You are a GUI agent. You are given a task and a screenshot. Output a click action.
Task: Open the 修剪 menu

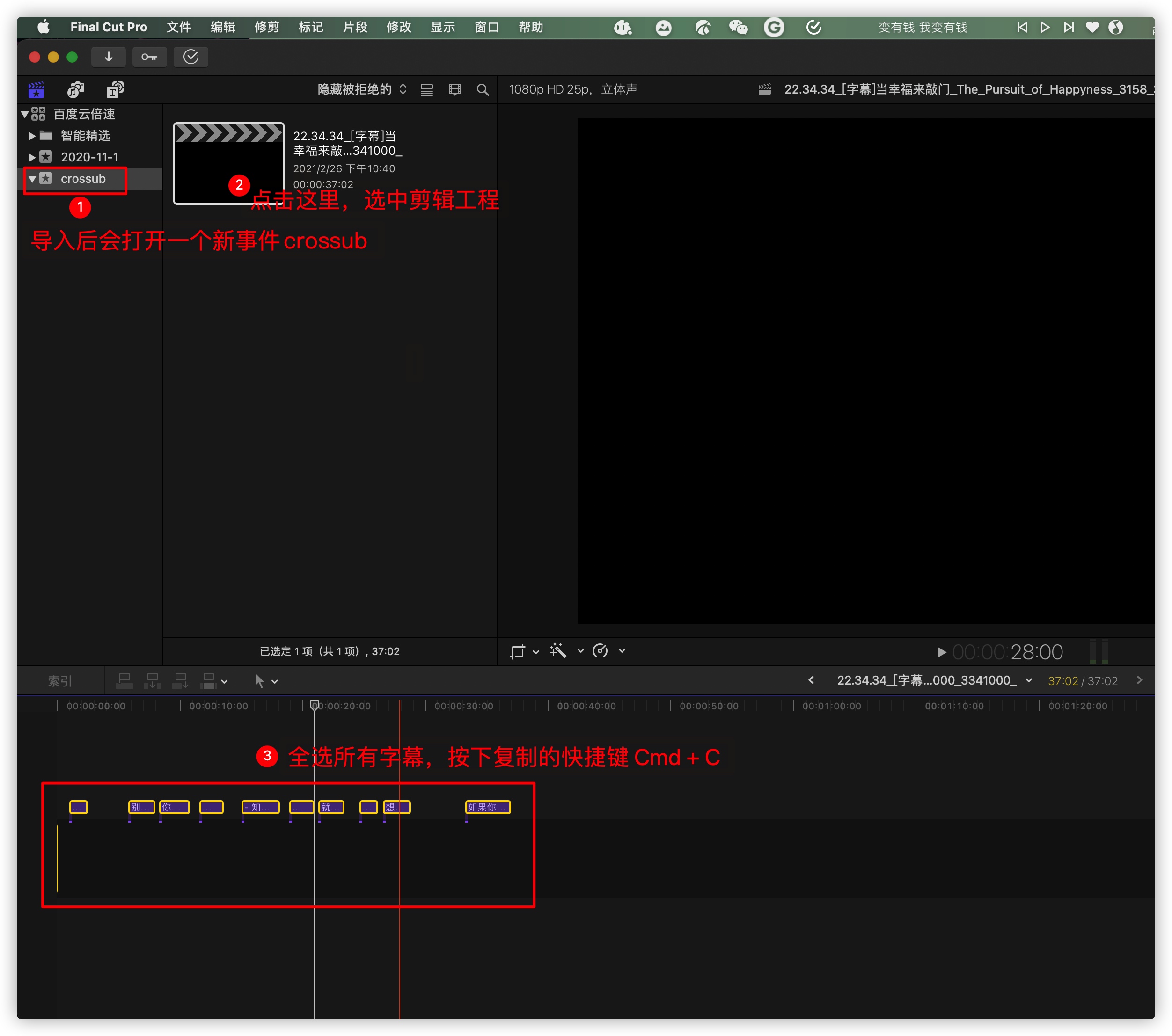[267, 27]
